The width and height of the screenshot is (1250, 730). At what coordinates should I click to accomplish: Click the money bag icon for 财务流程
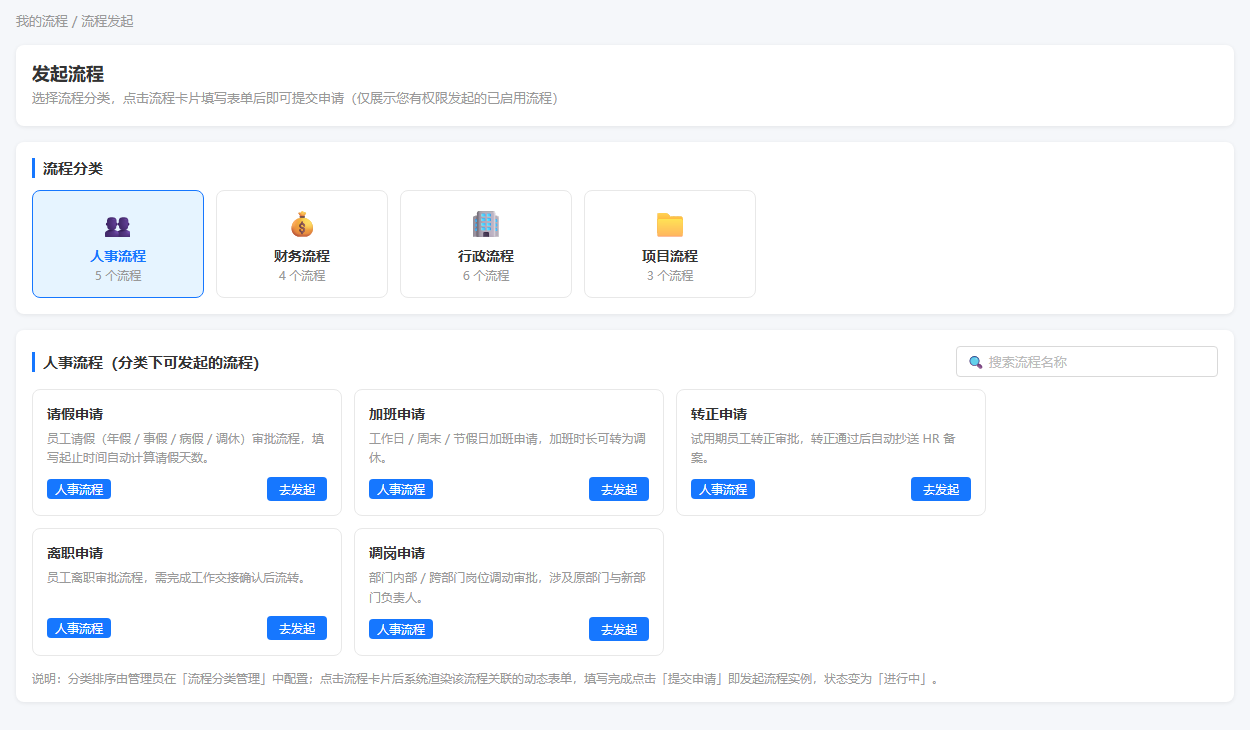click(302, 225)
